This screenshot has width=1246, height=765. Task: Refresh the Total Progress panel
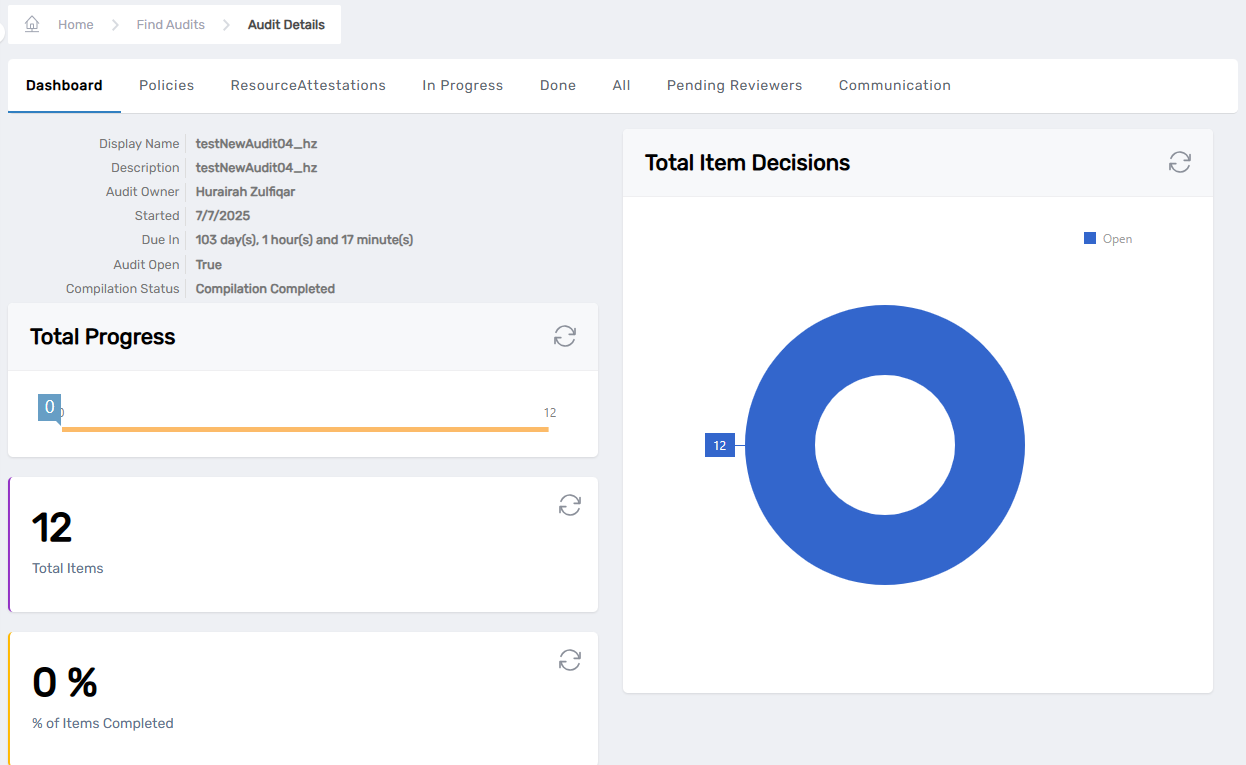(565, 336)
